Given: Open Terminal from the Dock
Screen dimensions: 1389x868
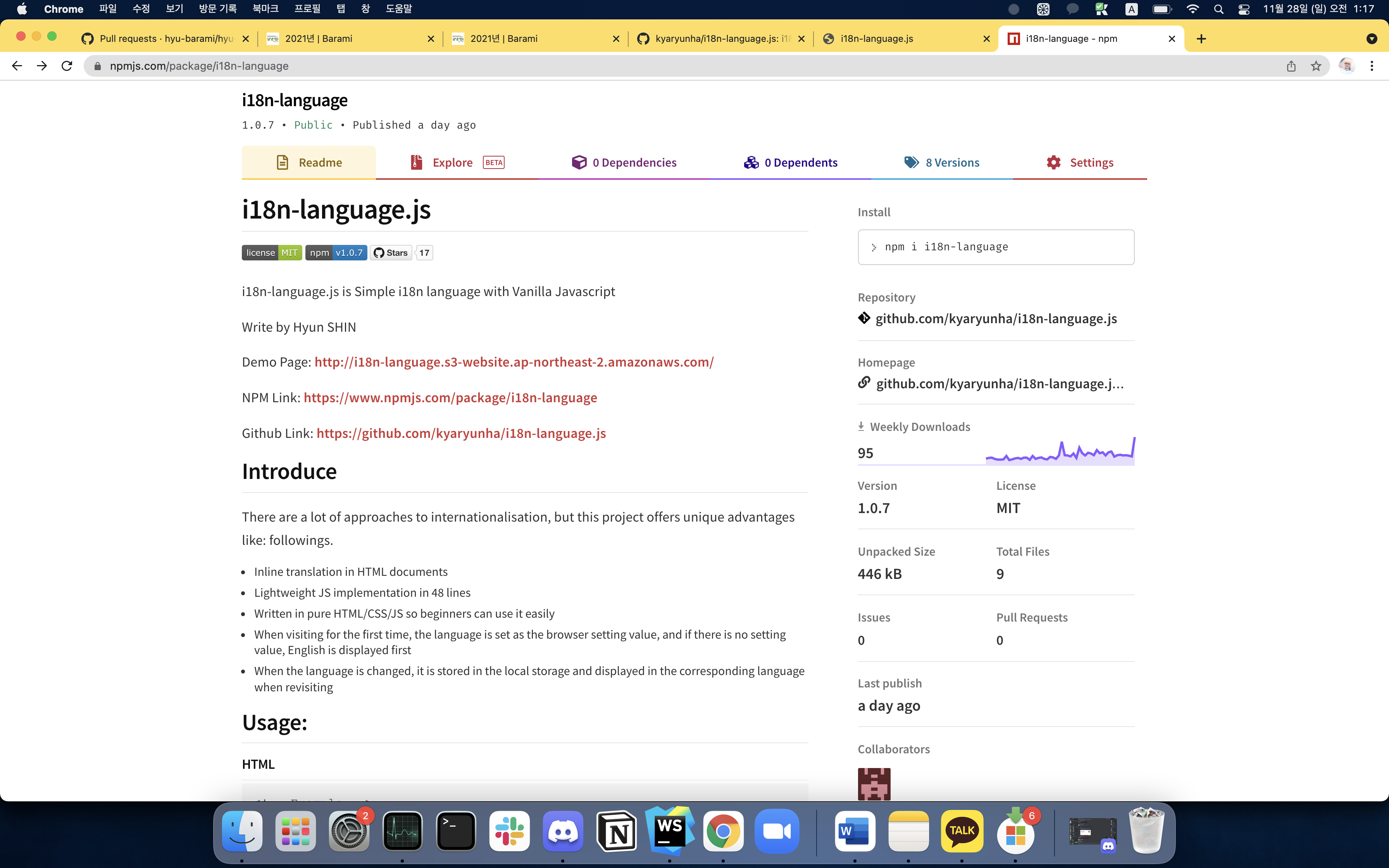Looking at the screenshot, I should [x=456, y=831].
